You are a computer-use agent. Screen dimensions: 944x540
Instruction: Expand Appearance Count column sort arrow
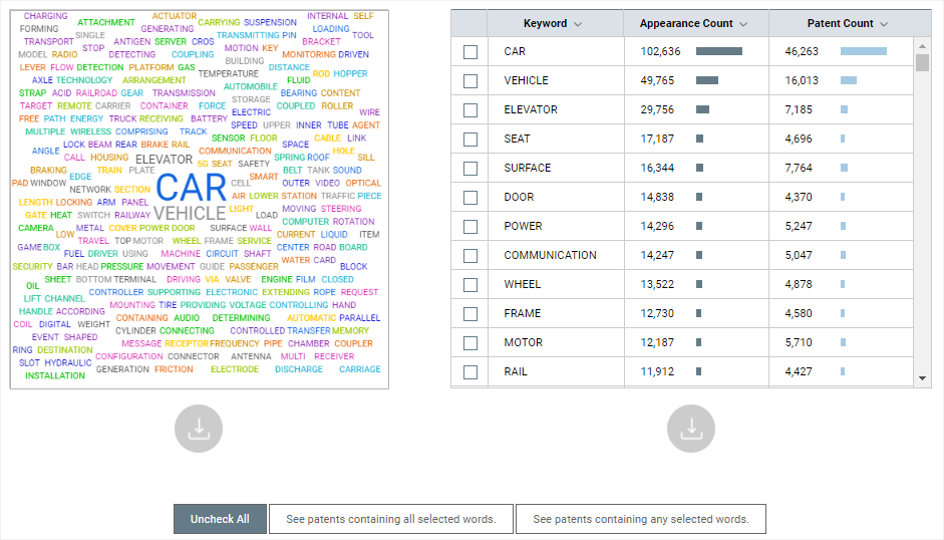(x=744, y=24)
